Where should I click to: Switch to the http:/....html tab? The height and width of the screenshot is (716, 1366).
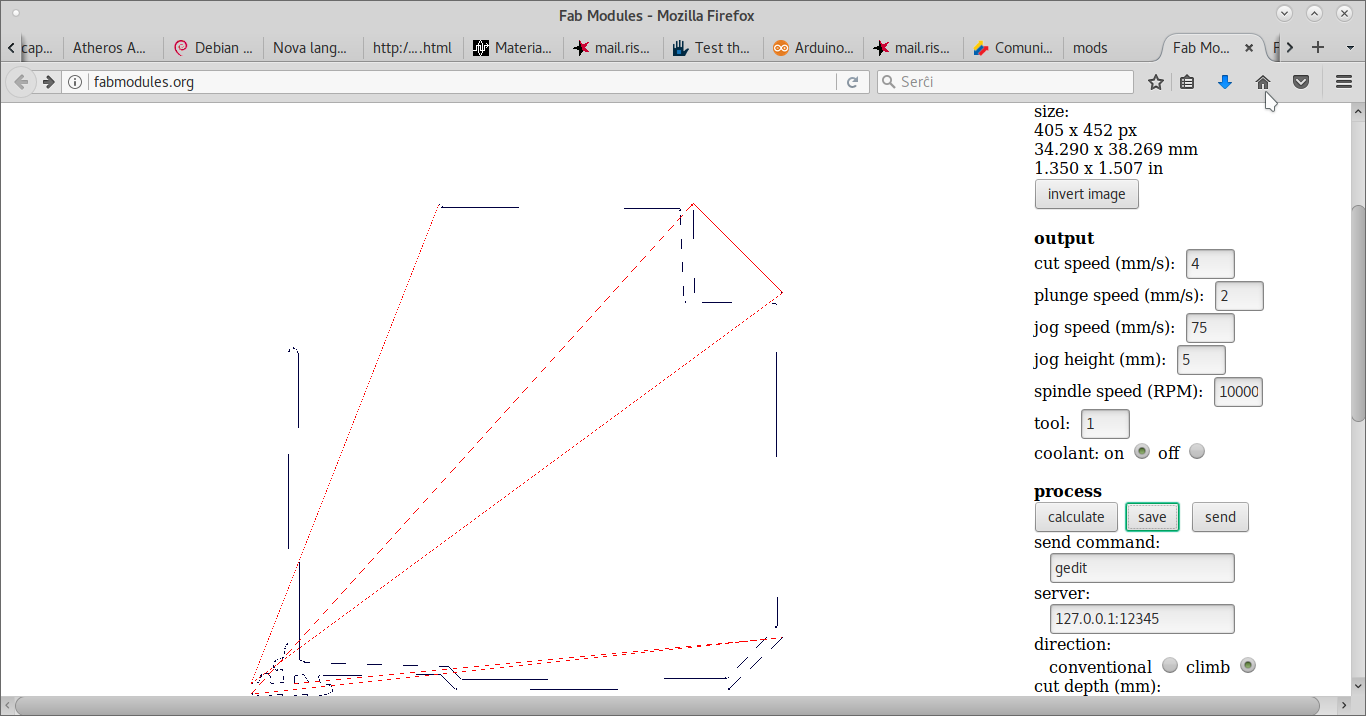pos(413,47)
